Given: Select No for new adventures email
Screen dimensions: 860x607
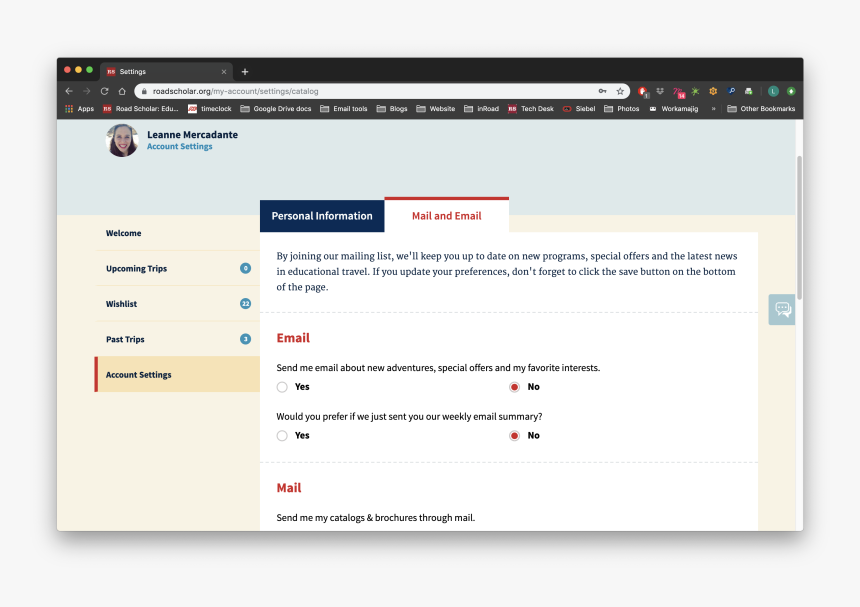Looking at the screenshot, I should (x=514, y=387).
